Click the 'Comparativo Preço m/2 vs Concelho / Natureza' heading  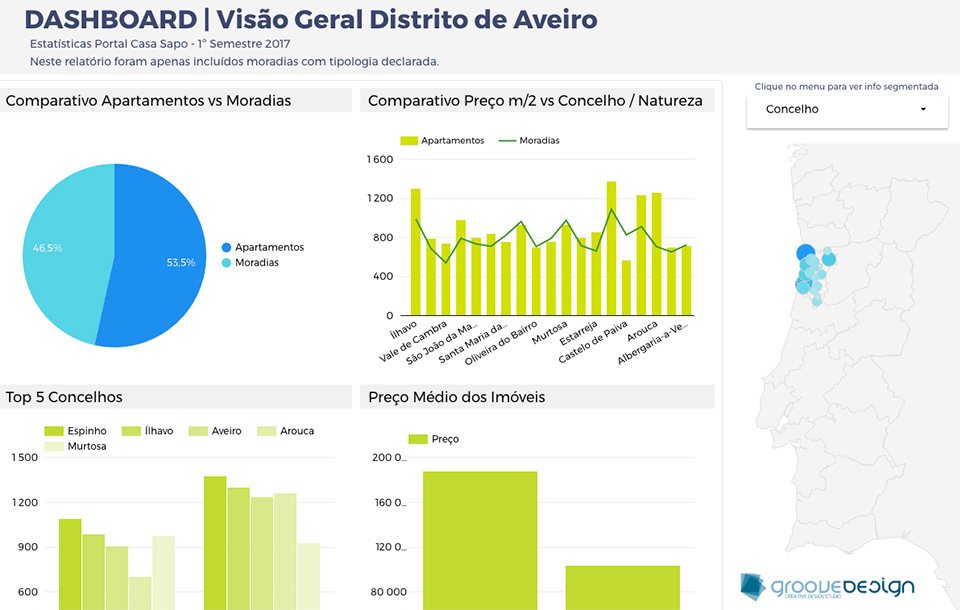(x=535, y=101)
